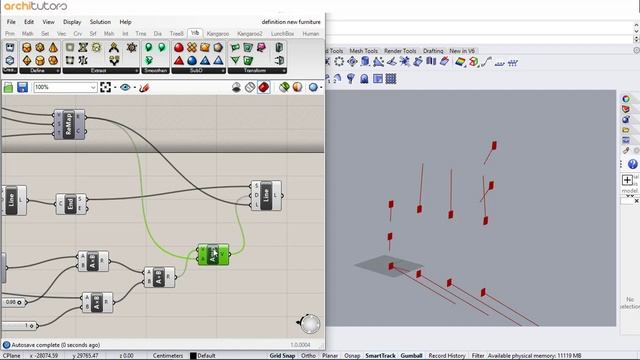This screenshot has width=640, height=360.
Task: Toggle SmartTrack in the status bar
Action: click(x=380, y=356)
